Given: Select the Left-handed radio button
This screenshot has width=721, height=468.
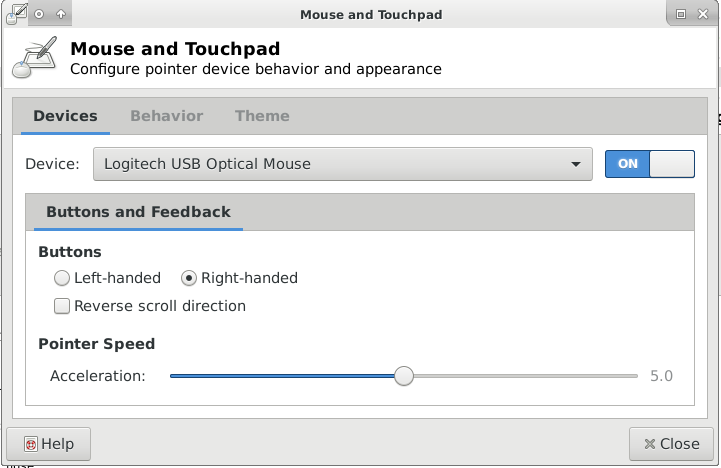Looking at the screenshot, I should (62, 278).
